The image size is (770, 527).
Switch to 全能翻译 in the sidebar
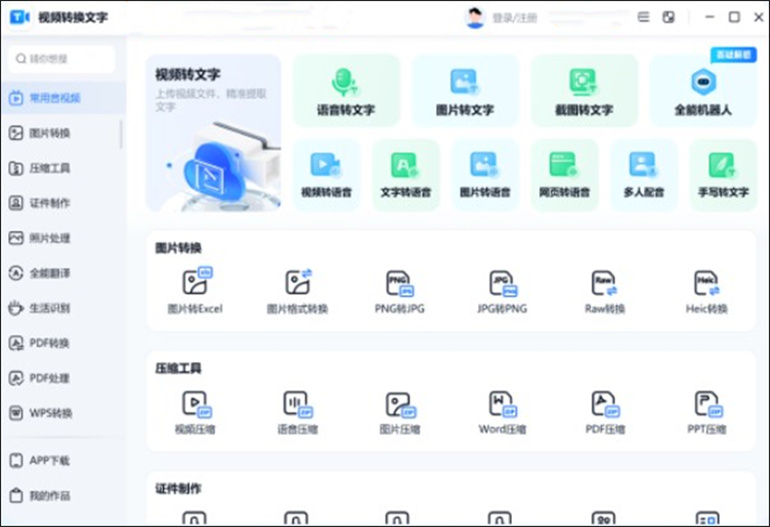click(63, 273)
